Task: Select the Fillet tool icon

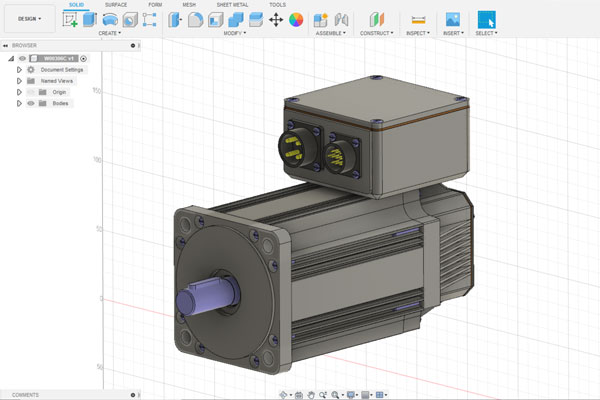Action: [195, 20]
